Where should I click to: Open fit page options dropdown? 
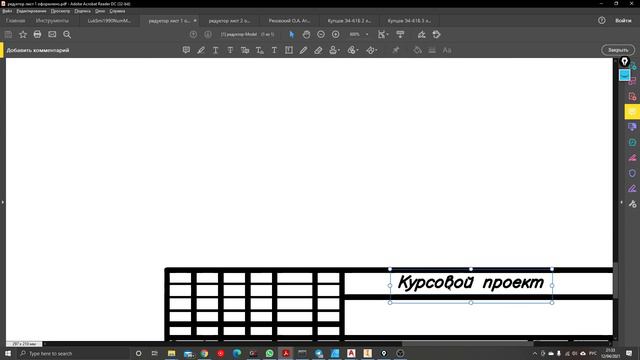(383, 35)
